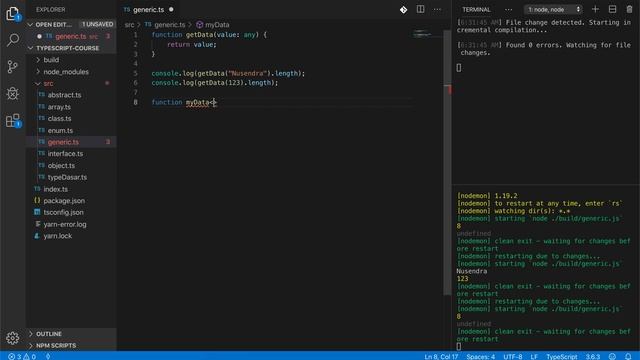Create a new terminal with plus icon
The height and width of the screenshot is (360, 640).
coord(595,9)
